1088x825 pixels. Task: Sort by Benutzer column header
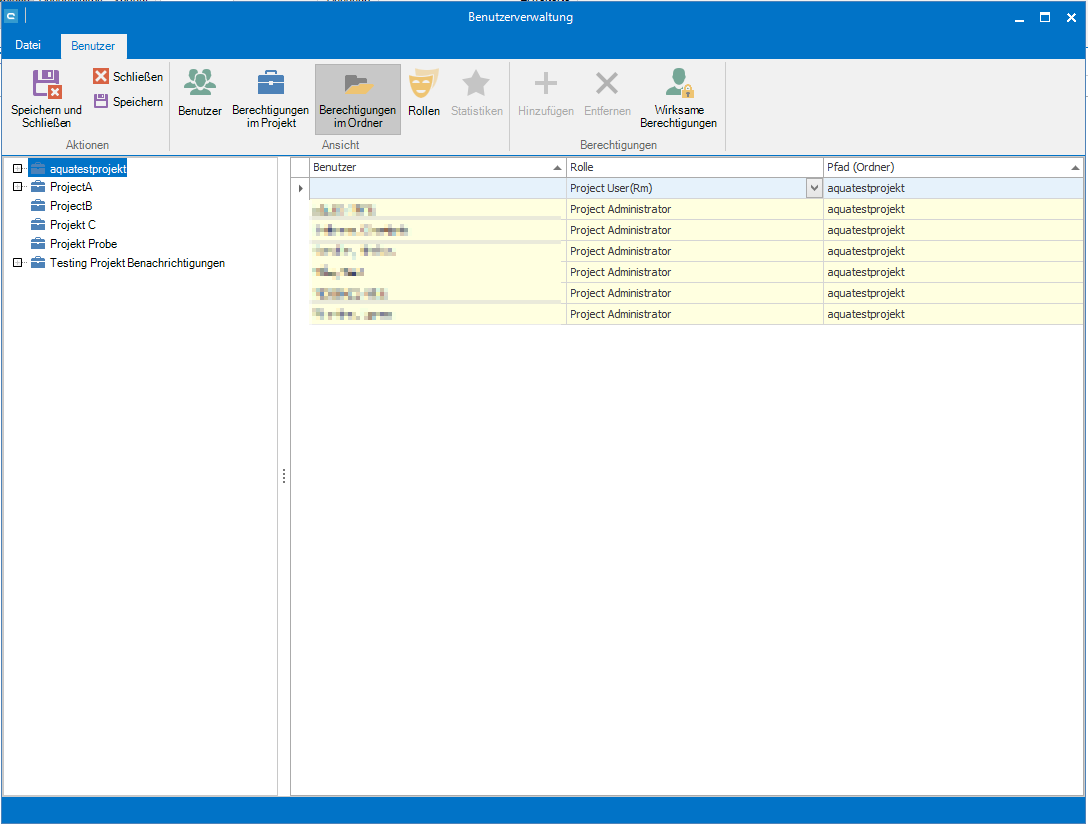[430, 167]
